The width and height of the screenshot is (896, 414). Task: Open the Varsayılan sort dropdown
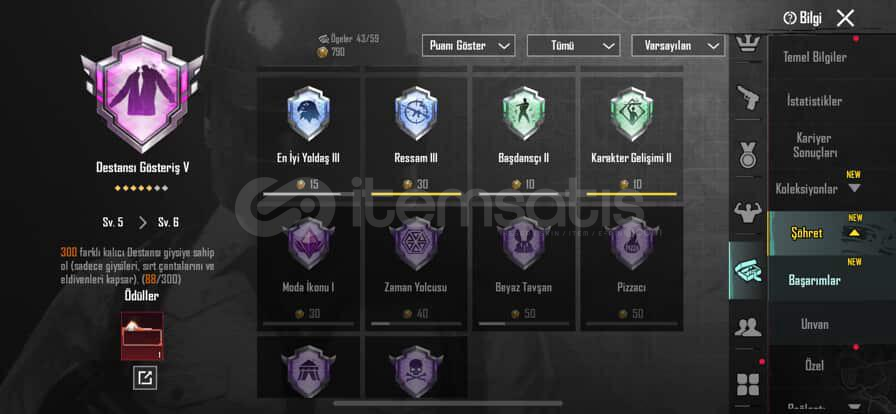[x=678, y=46]
